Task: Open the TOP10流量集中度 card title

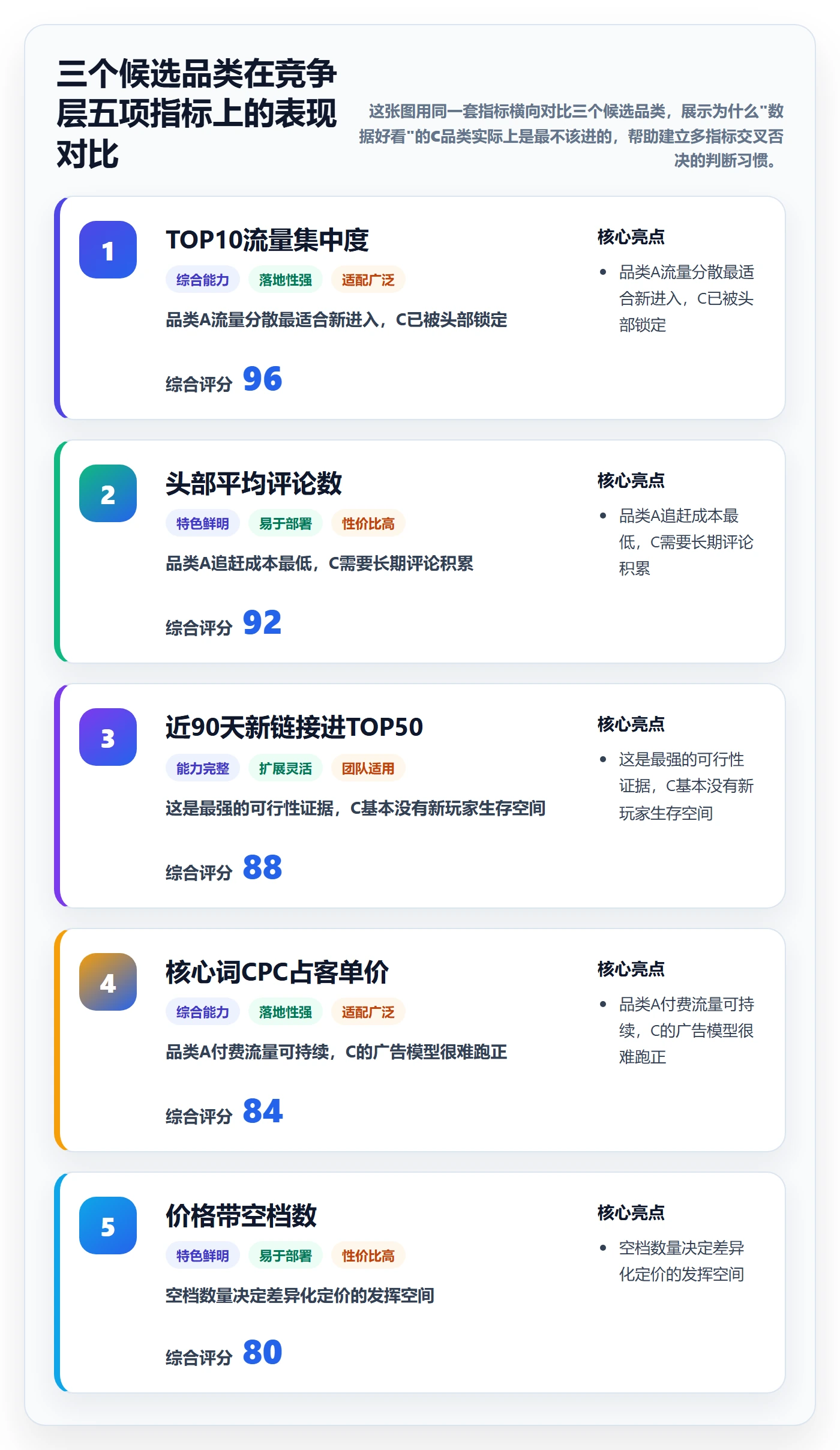Action: [267, 240]
